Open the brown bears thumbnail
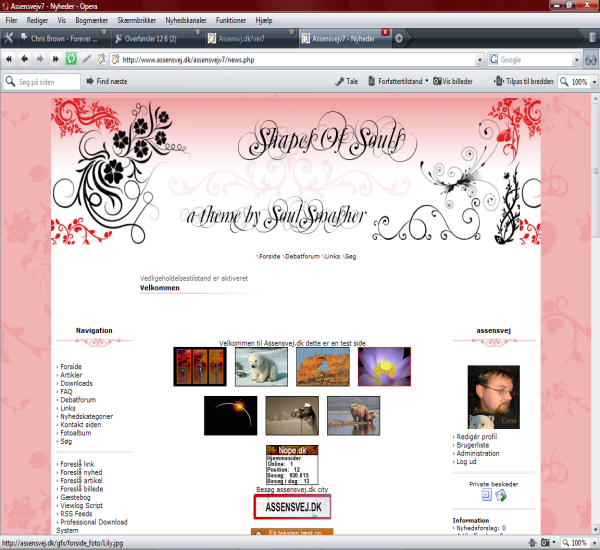600x550 pixels. point(354,416)
